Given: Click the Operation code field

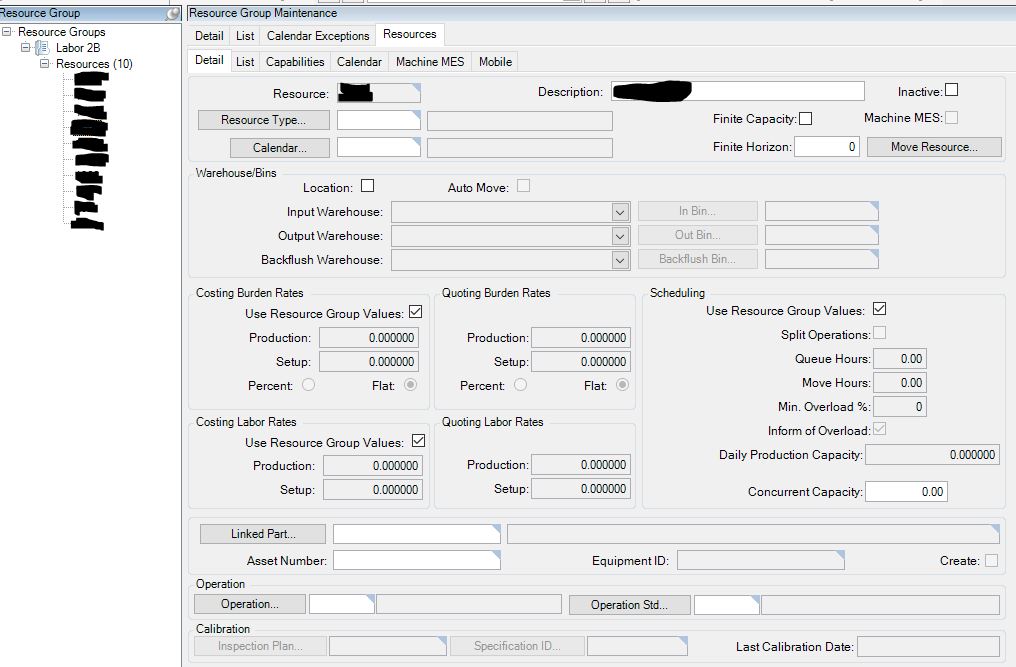Looking at the screenshot, I should [x=341, y=603].
